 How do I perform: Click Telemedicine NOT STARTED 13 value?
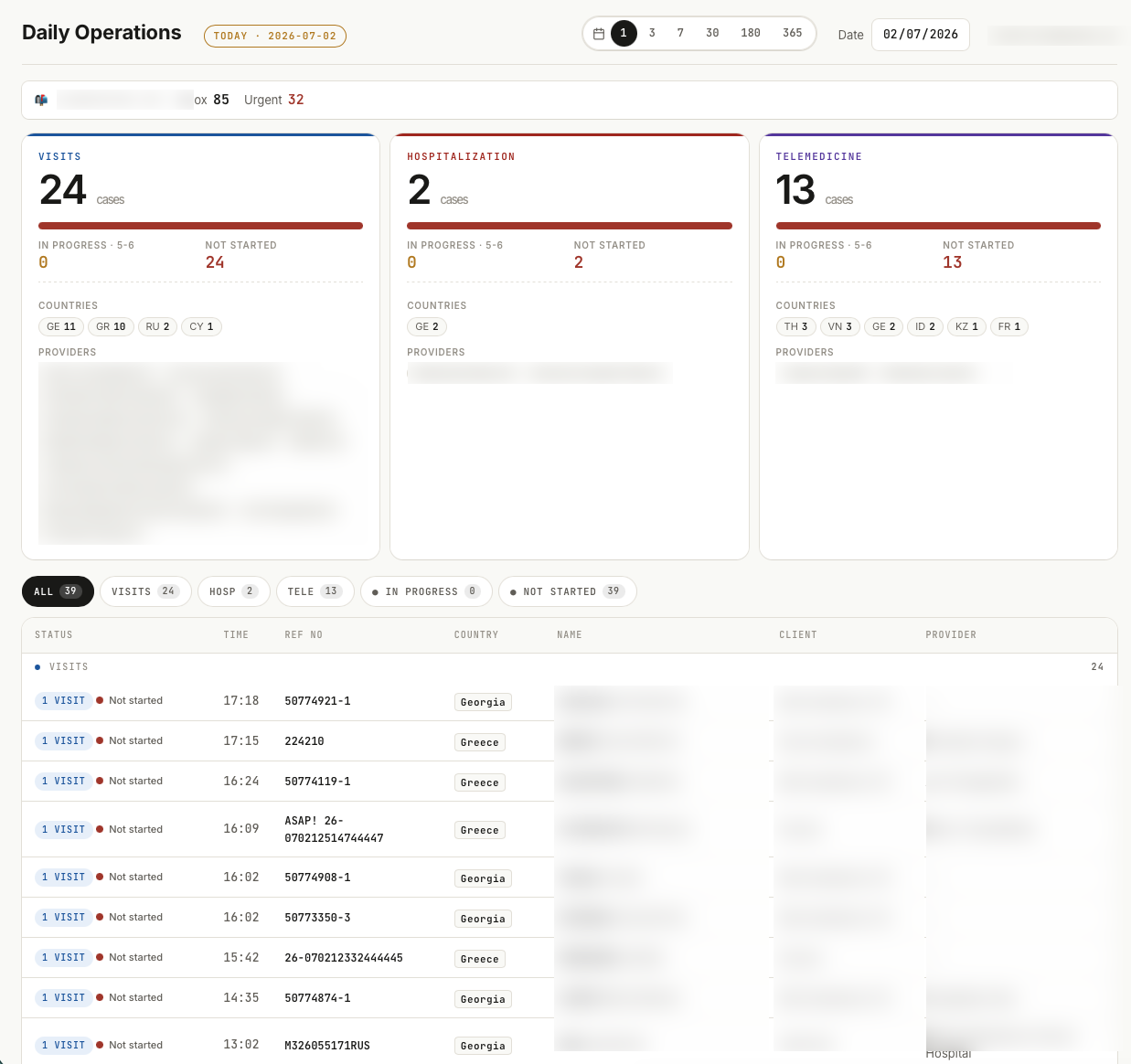coord(953,262)
